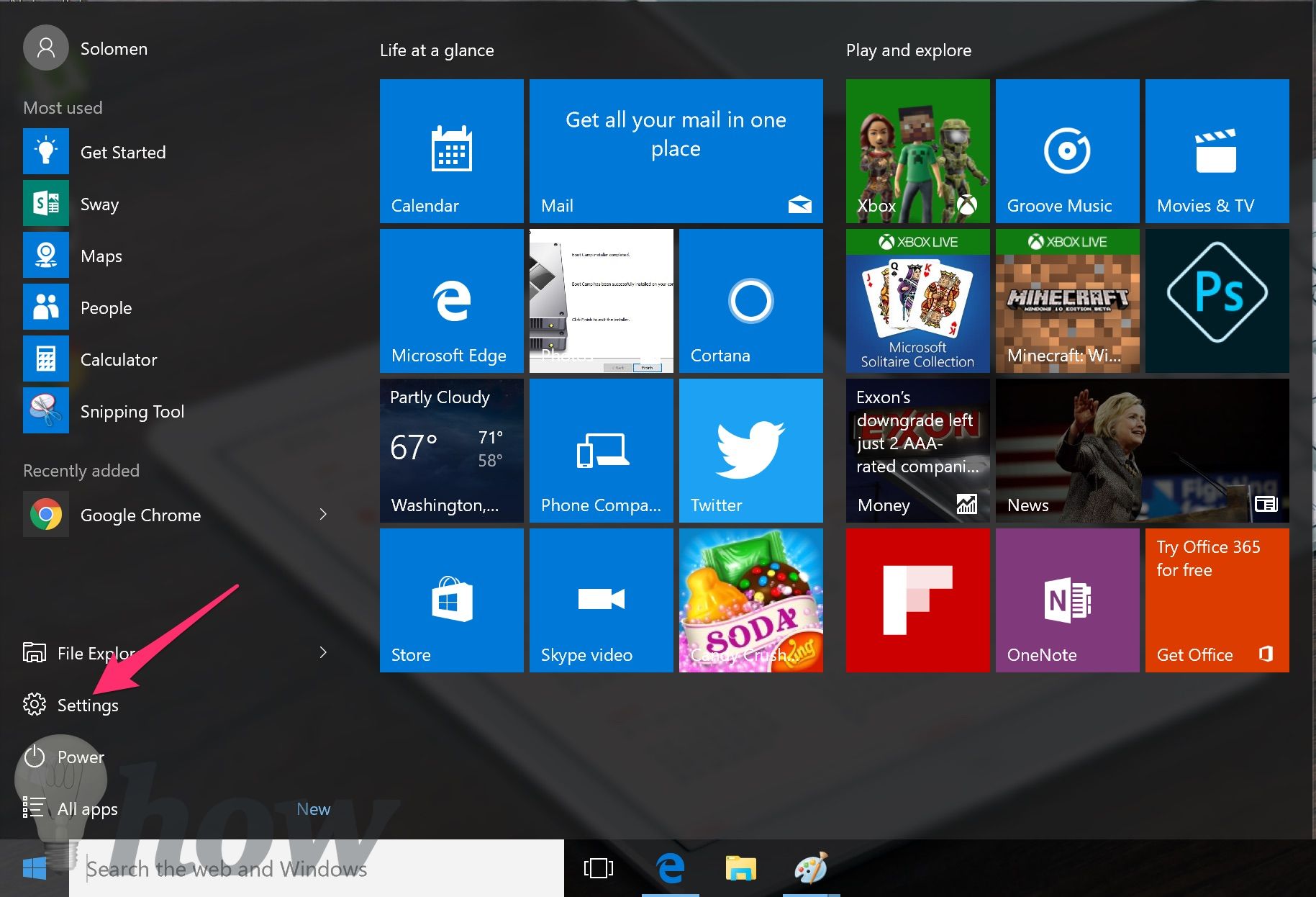Screen dimensions: 1316x897
Task: Click the Life at a glance group heading
Action: coord(437,50)
